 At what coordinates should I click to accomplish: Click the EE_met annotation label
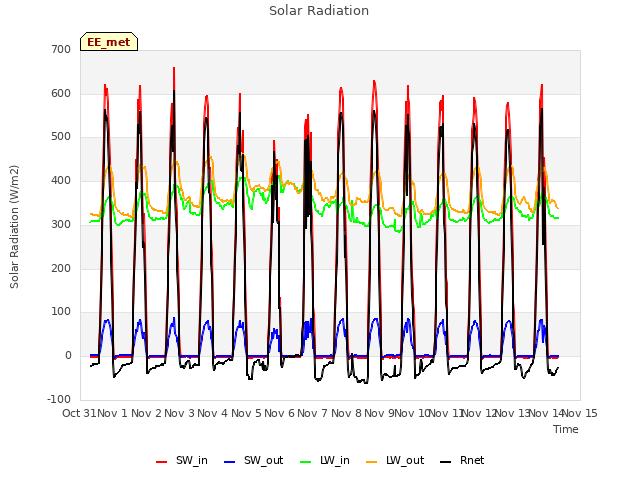click(x=109, y=42)
